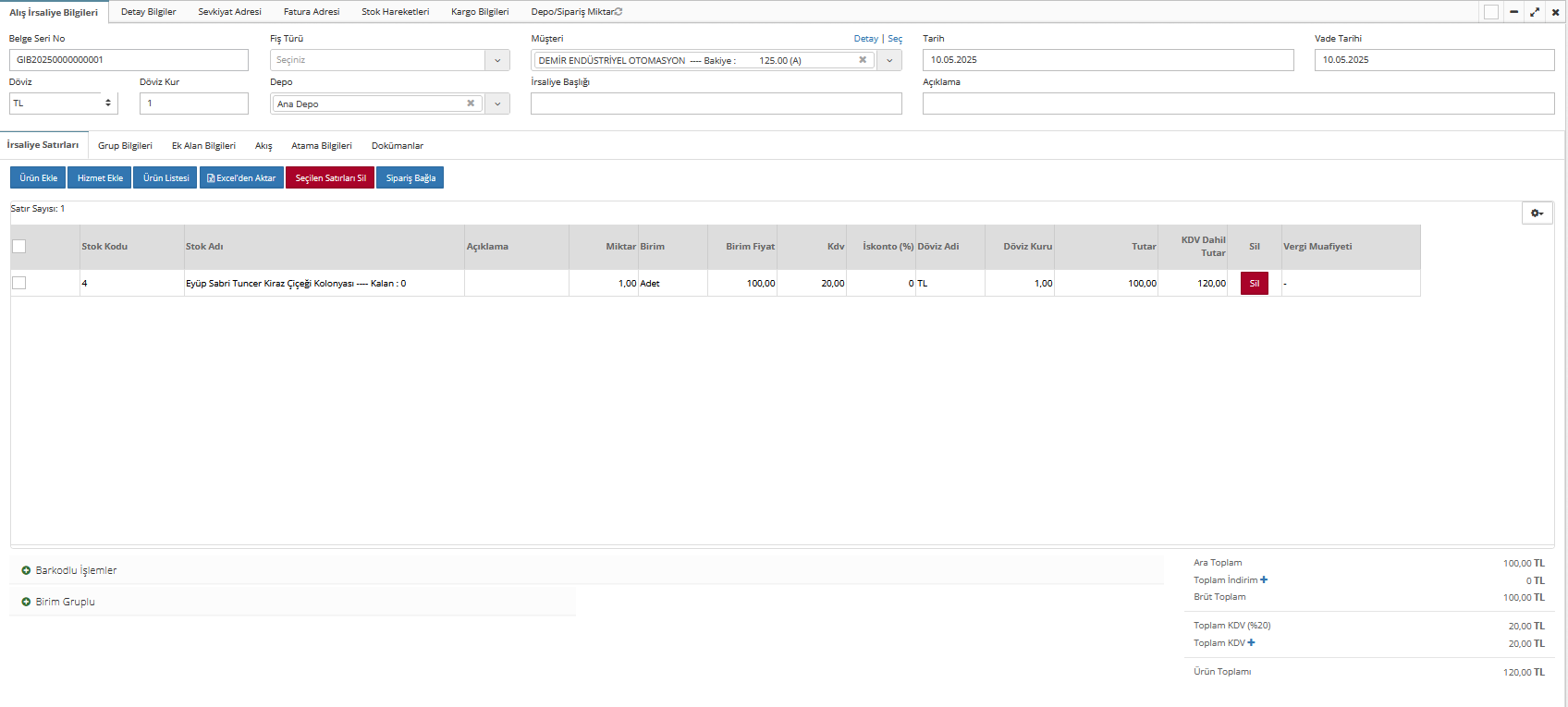Toggle the empty checkbox in the top-right title bar
Viewport: 1568px width, 707px height.
1491,12
